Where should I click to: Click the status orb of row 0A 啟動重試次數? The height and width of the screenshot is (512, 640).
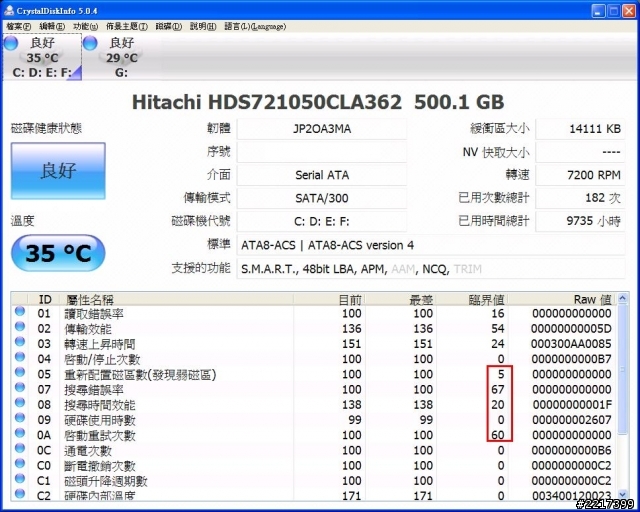20,433
